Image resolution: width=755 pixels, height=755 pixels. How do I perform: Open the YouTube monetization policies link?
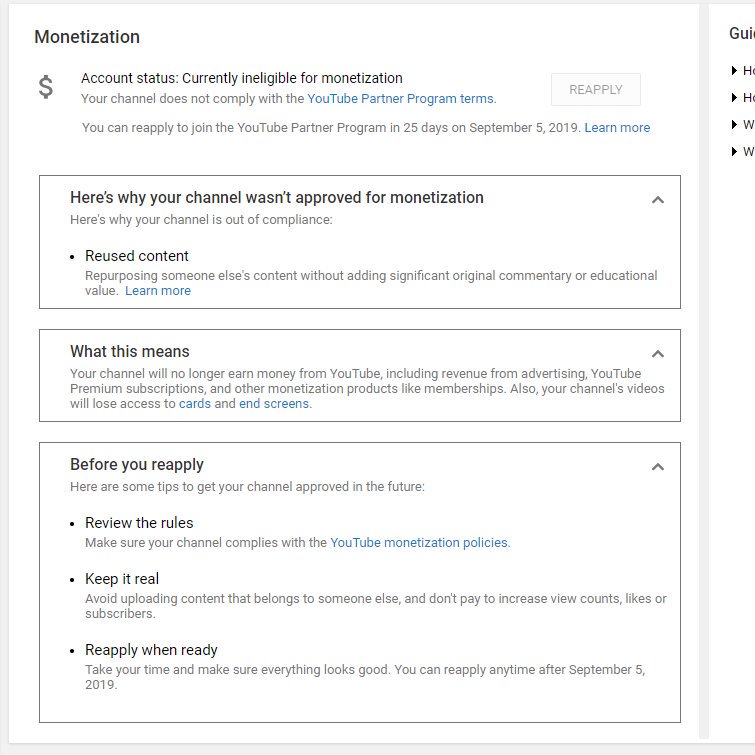coord(419,543)
